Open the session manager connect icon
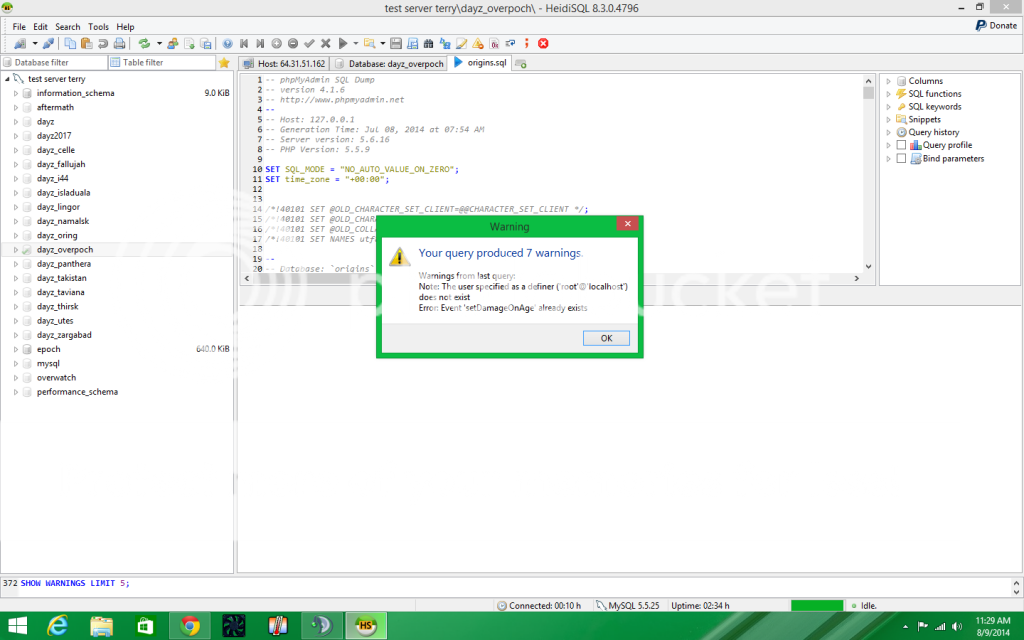This screenshot has height=640, width=1024. coord(20,44)
